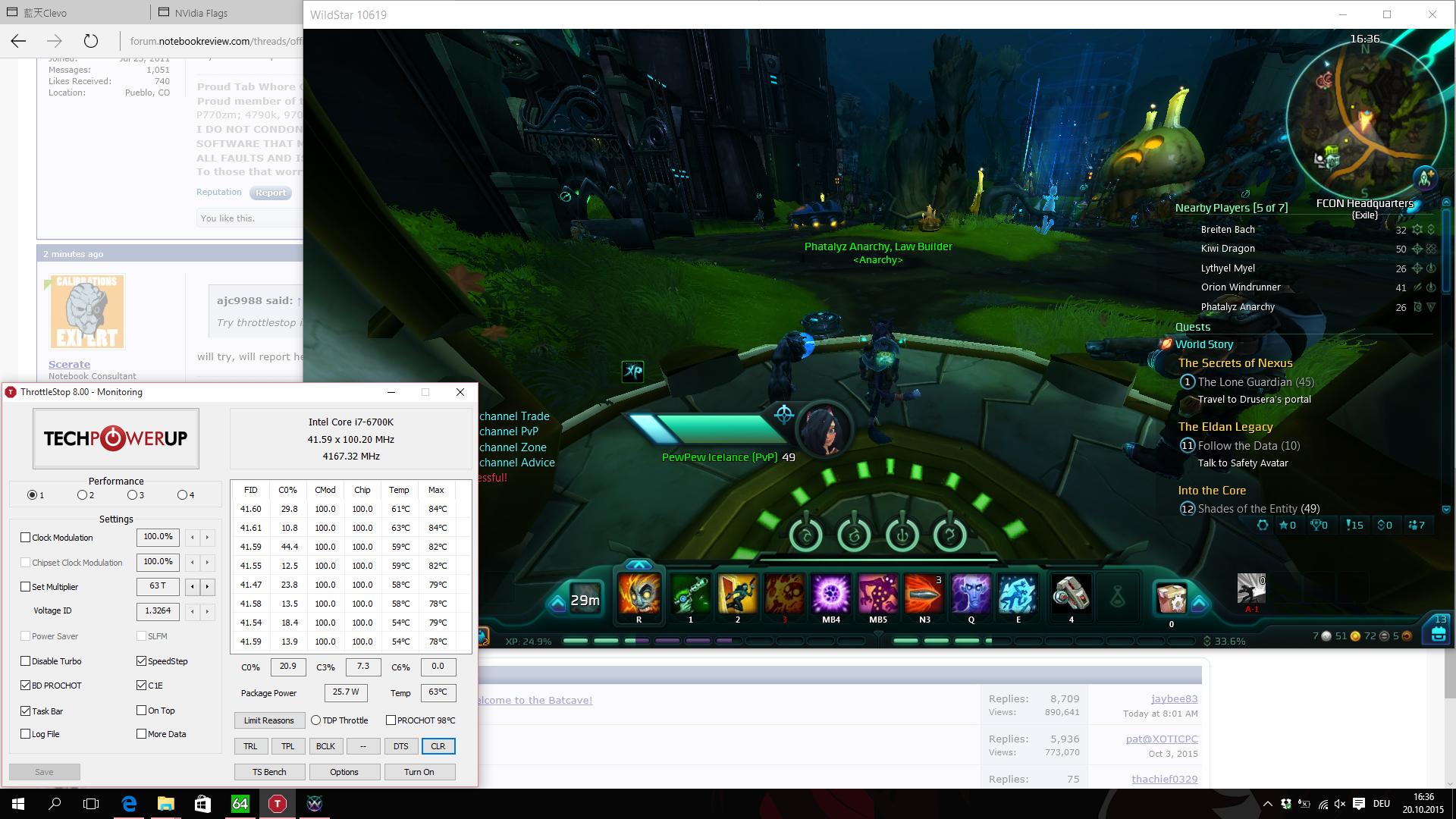Click the 29m mount timer button

[x=585, y=600]
